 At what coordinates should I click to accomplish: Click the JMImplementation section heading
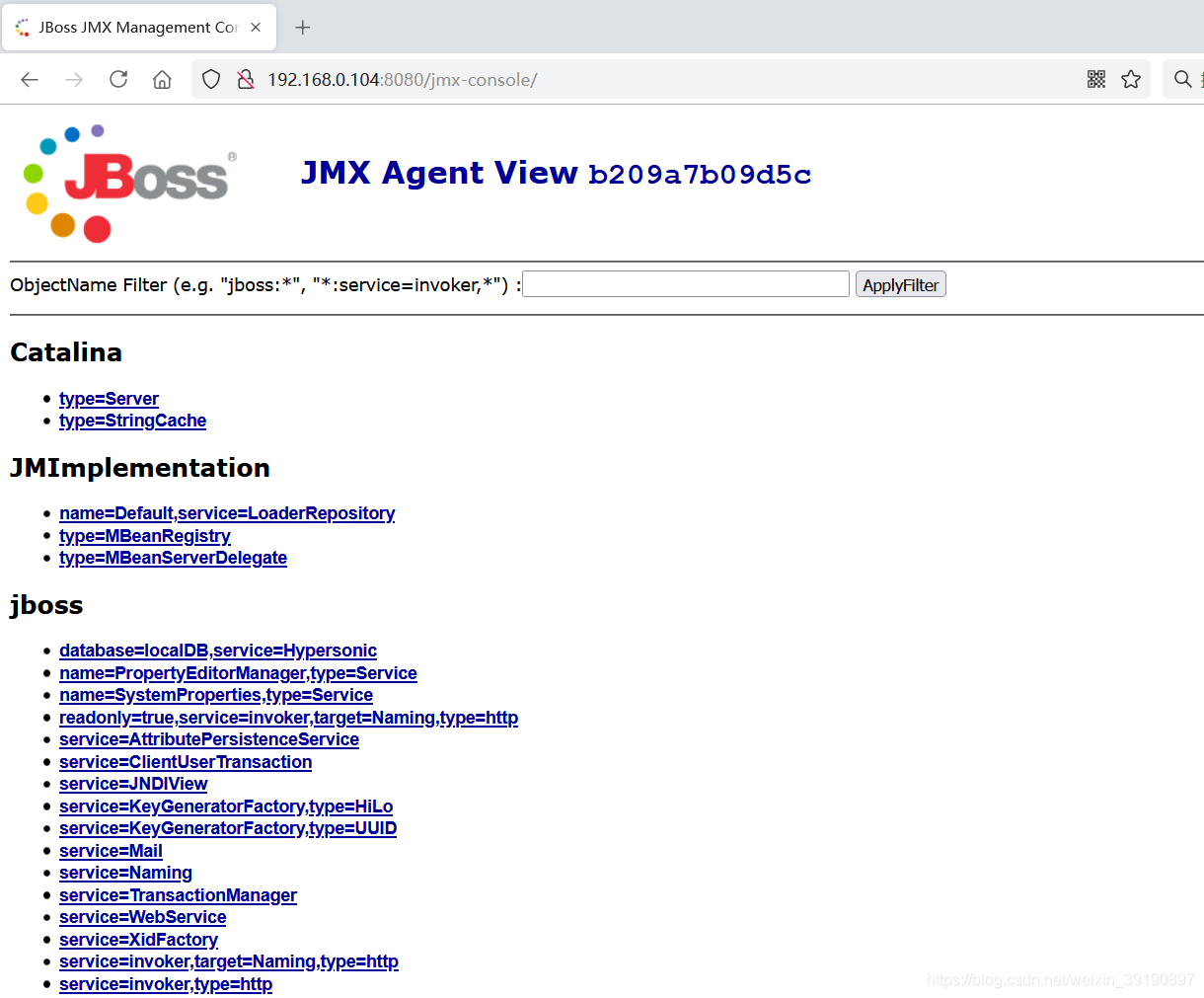(x=140, y=468)
